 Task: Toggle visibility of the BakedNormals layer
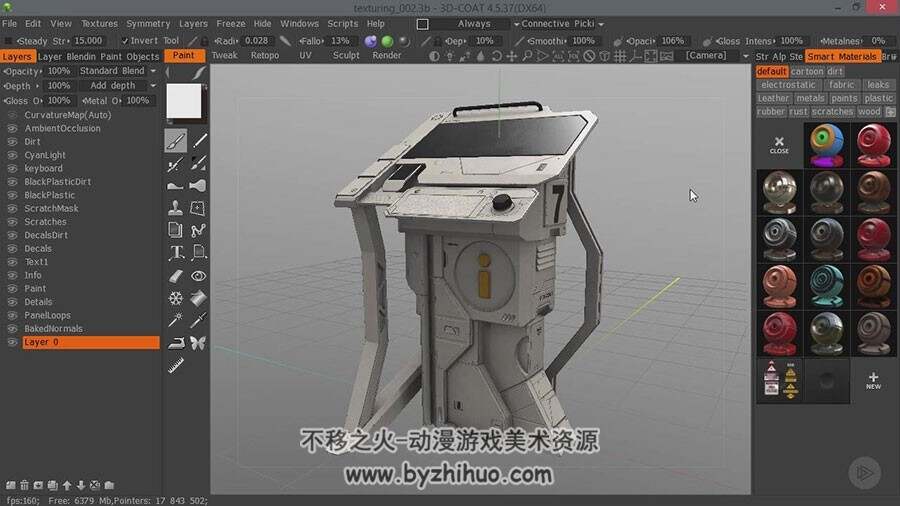coord(11,329)
